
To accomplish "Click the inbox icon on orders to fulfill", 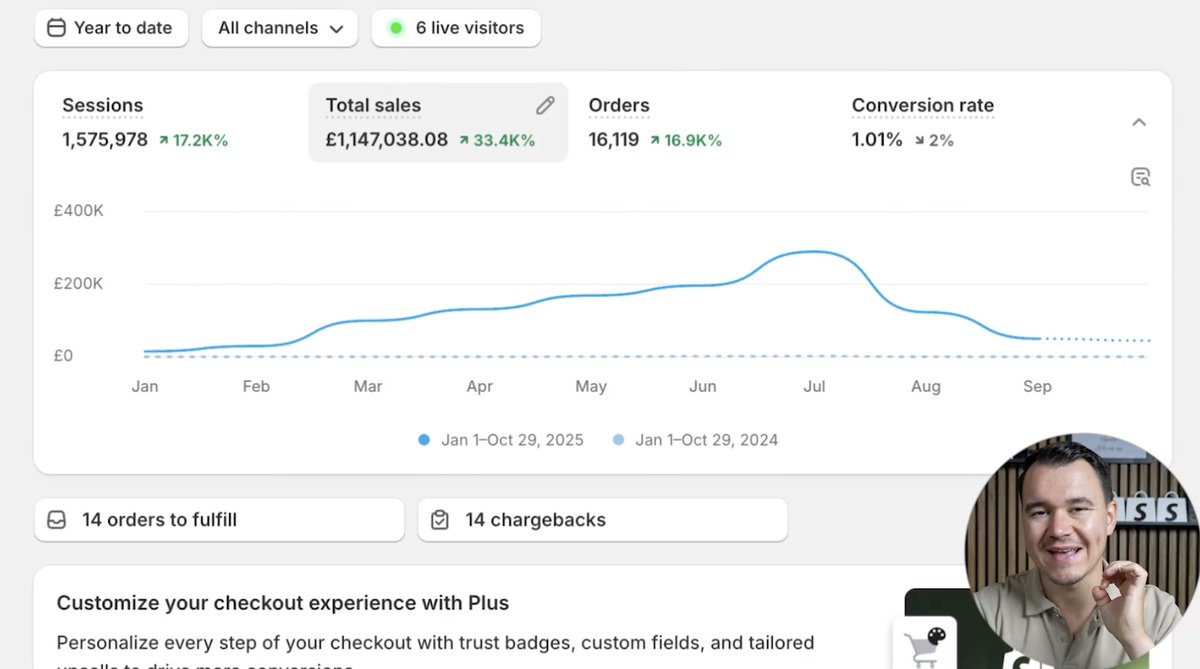I will tap(58, 520).
